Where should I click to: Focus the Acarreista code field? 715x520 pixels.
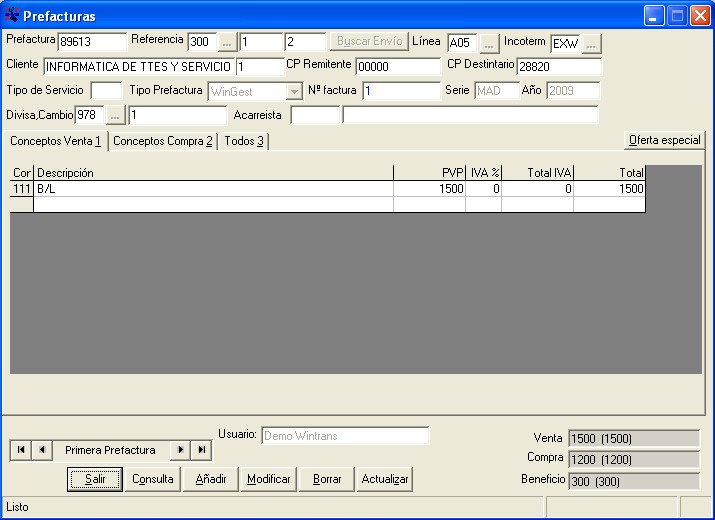(x=316, y=115)
